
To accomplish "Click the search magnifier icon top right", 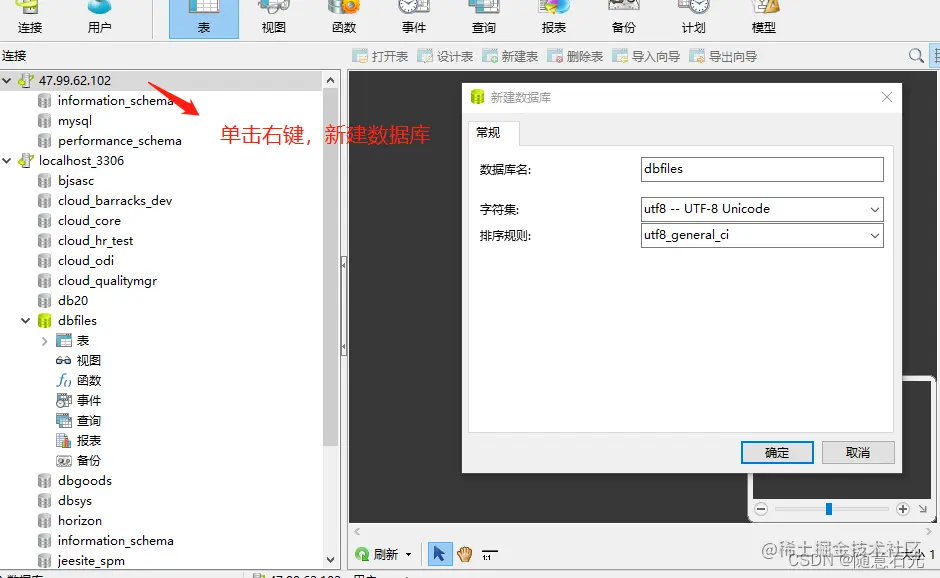I will pyautogui.click(x=916, y=56).
